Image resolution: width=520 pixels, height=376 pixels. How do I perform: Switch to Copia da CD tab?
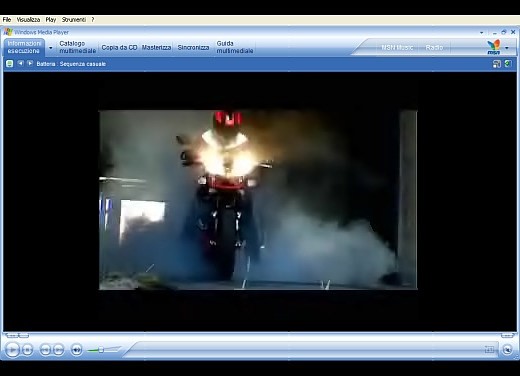pyautogui.click(x=119, y=47)
